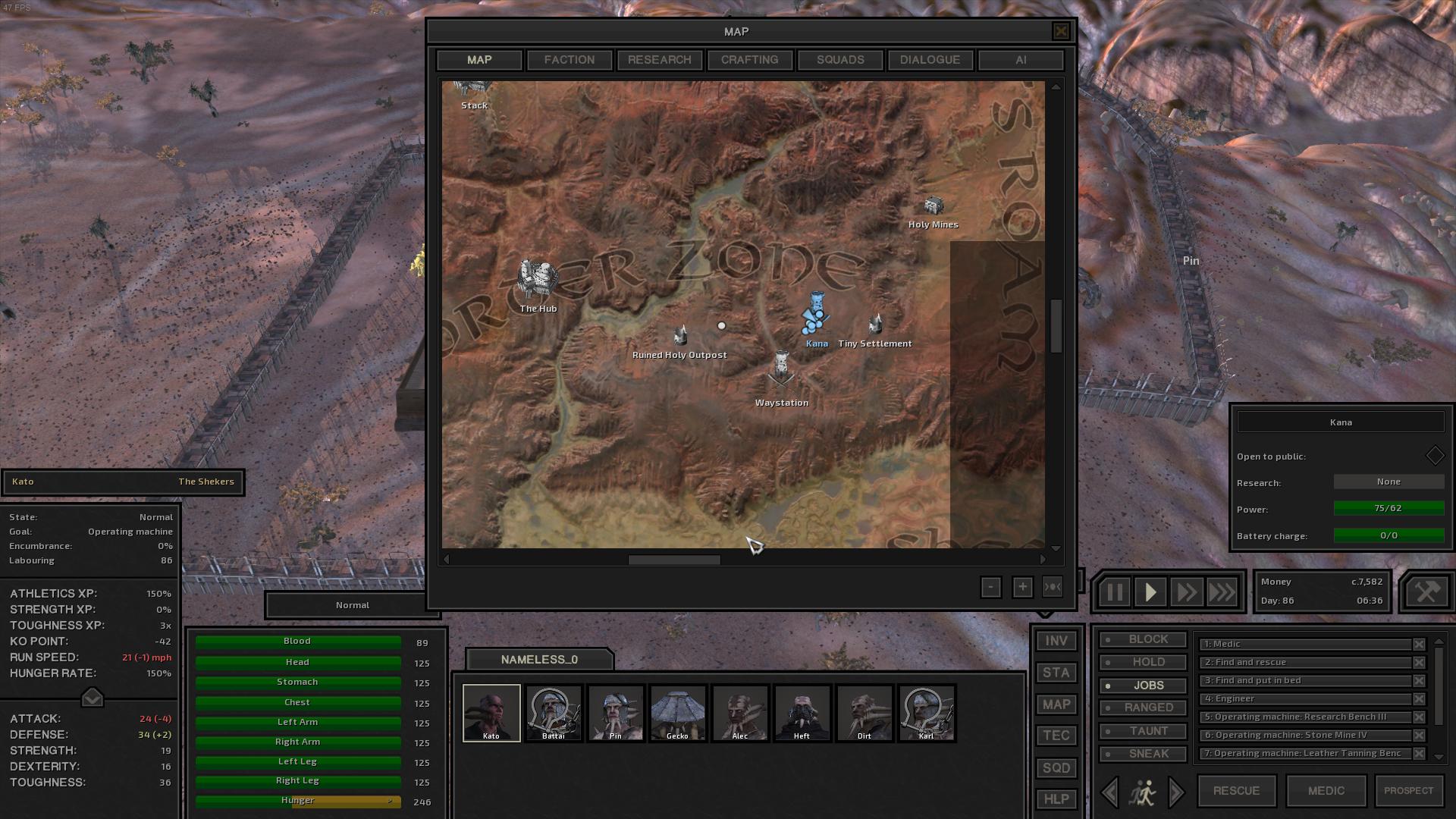Open inventory with INV button
This screenshot has height=819, width=1456.
point(1056,641)
